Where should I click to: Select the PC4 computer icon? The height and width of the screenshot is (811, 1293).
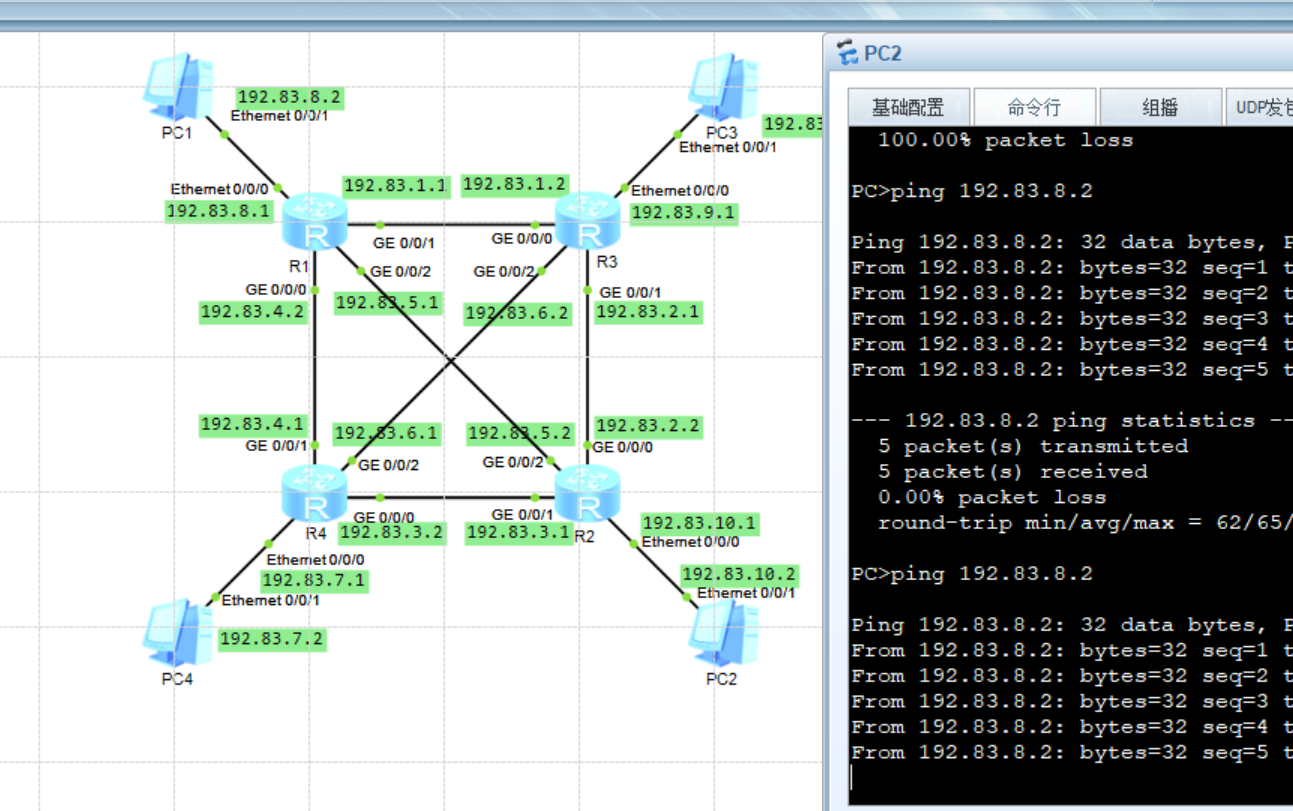177,633
